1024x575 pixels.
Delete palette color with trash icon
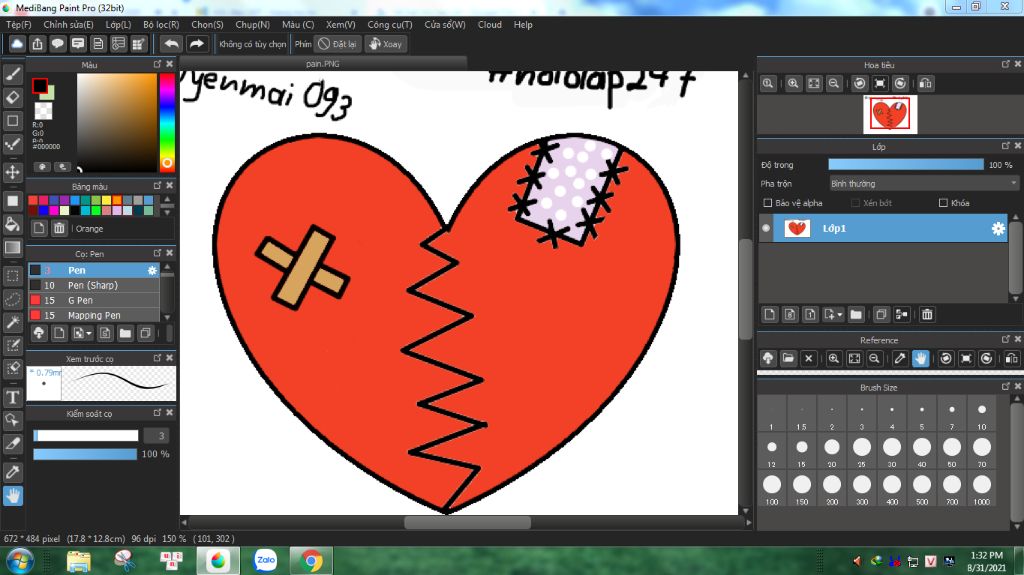click(x=59, y=228)
